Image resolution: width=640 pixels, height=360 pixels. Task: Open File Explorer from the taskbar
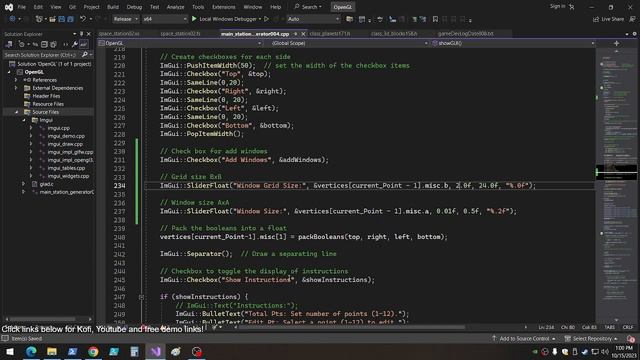pyautogui.click(x=52, y=351)
